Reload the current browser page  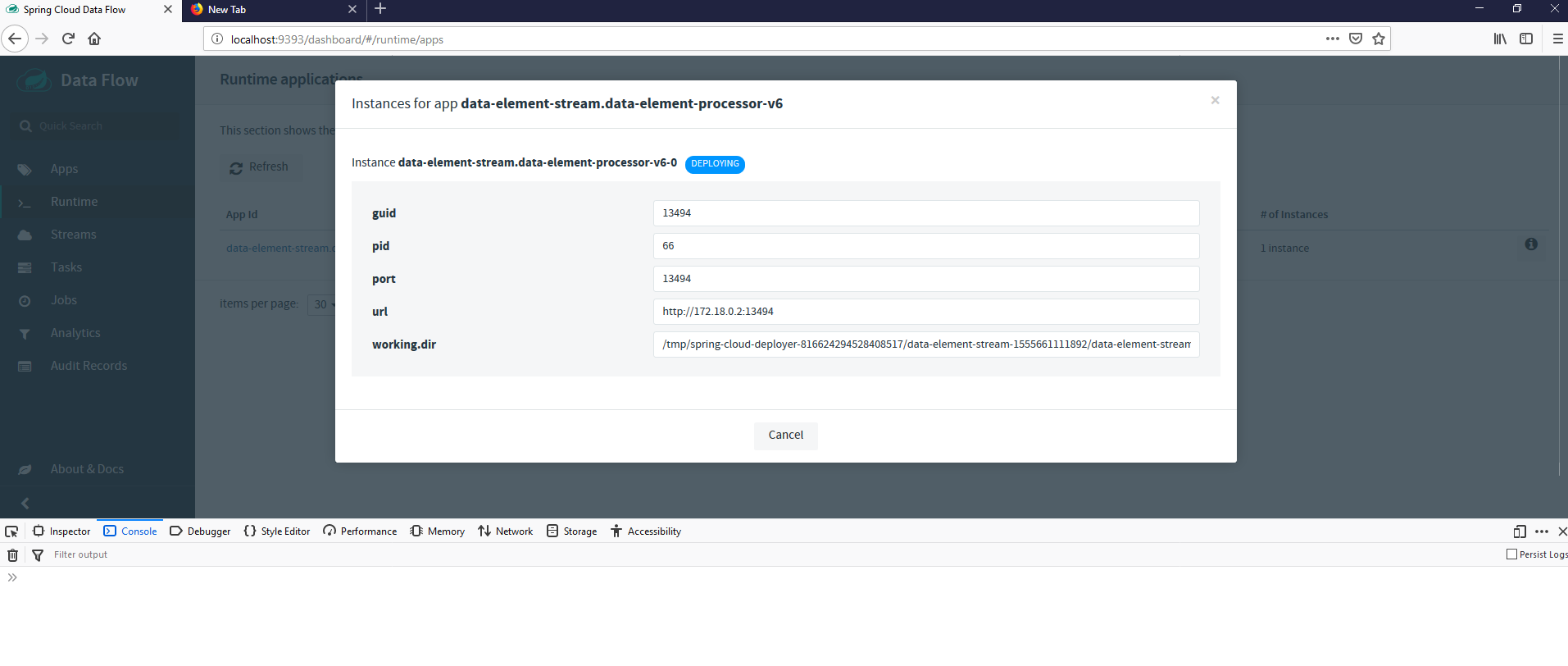69,39
